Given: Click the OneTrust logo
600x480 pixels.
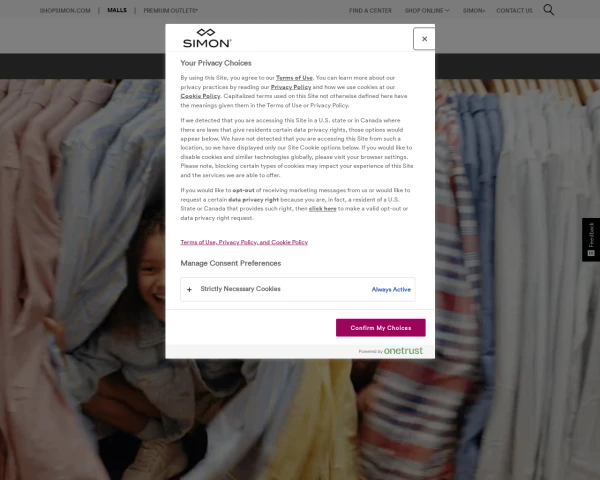Looking at the screenshot, I should (x=403, y=351).
